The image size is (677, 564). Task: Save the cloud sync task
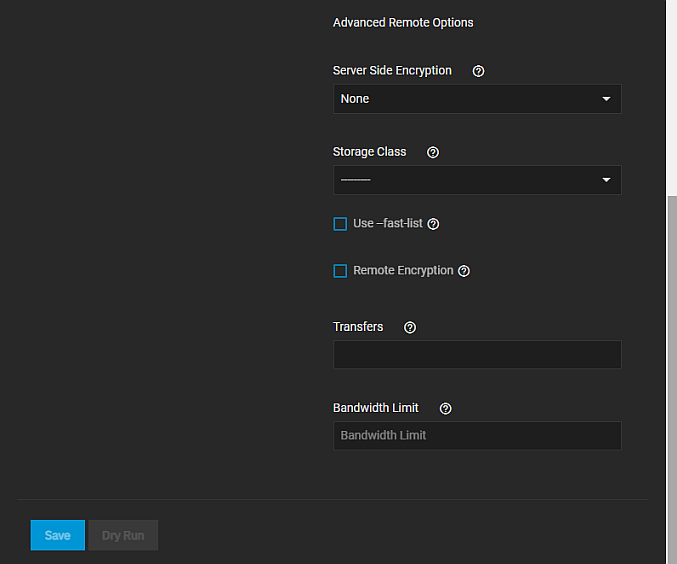(58, 535)
